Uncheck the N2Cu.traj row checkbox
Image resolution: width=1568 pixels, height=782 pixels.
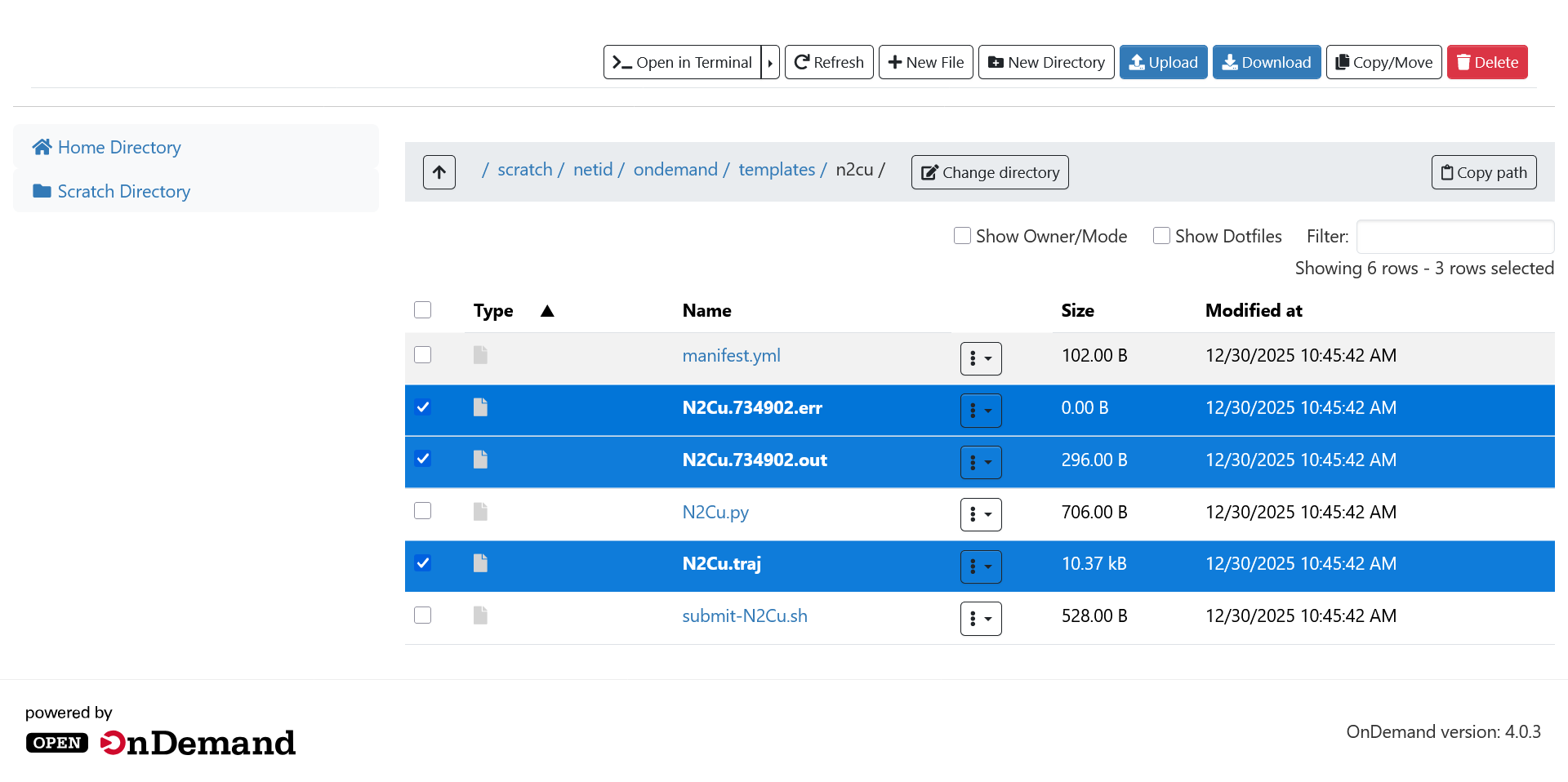[422, 563]
